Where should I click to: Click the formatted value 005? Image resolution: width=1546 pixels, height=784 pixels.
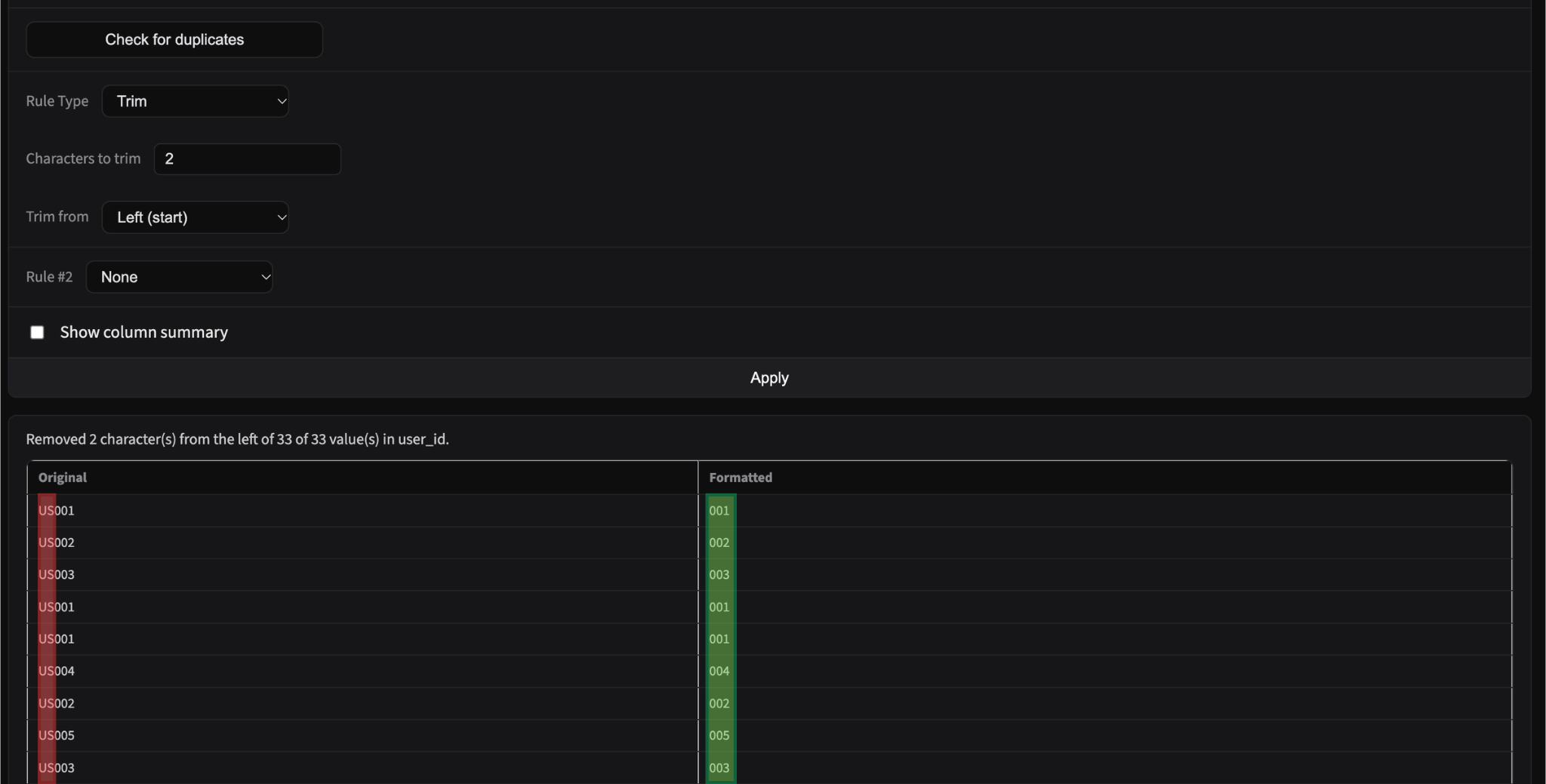tap(719, 735)
